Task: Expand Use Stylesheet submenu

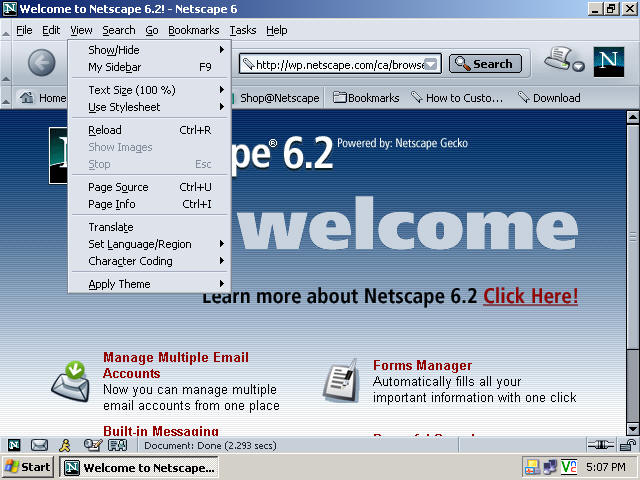Action: (x=149, y=107)
